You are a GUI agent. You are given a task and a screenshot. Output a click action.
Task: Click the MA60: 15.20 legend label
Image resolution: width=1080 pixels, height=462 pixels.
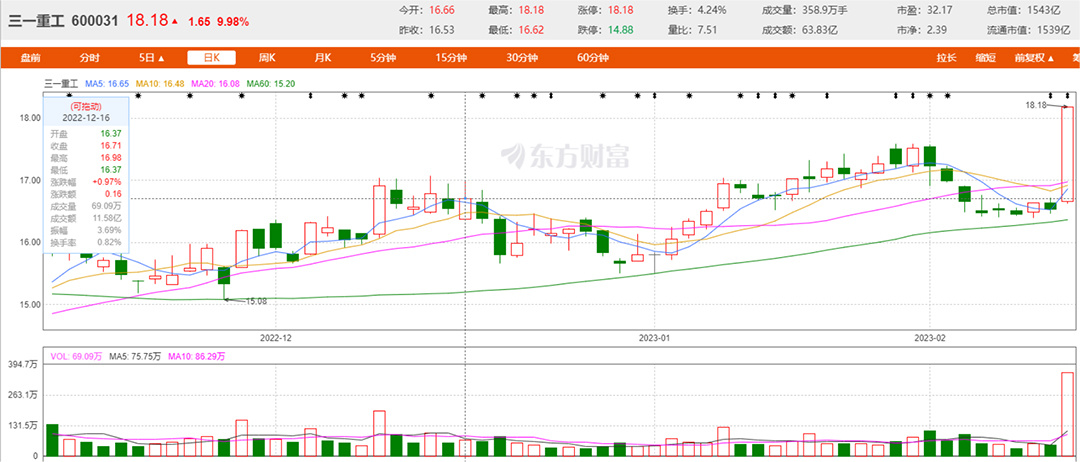pos(271,83)
